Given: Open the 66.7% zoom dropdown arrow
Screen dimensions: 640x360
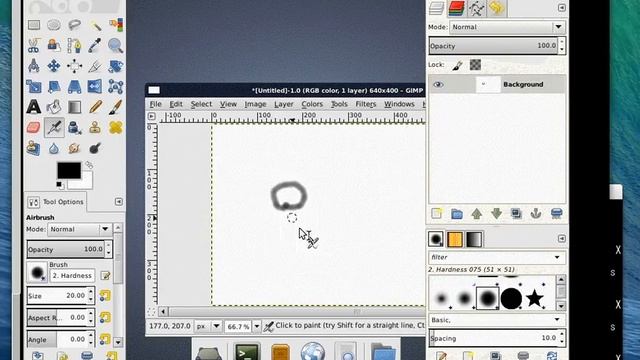Looking at the screenshot, I should [x=257, y=326].
